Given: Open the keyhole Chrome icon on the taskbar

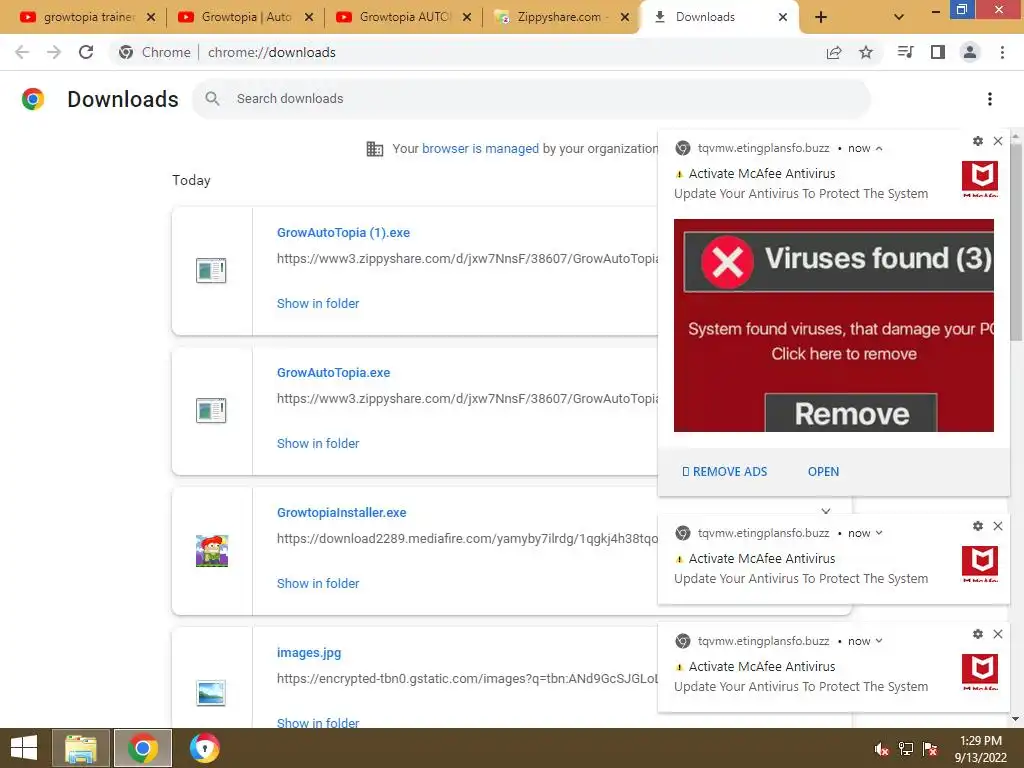Looking at the screenshot, I should coord(204,748).
